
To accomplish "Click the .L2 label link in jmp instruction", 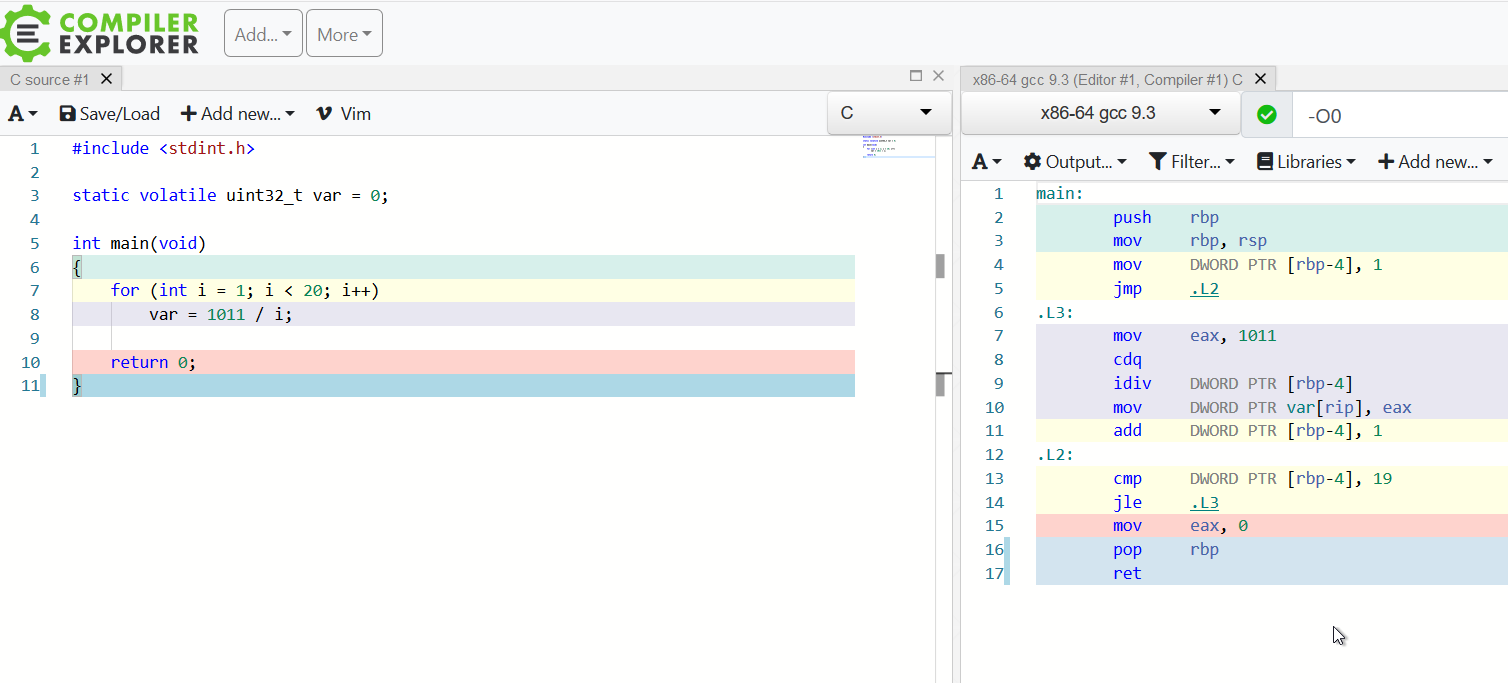I will click(x=1204, y=289).
